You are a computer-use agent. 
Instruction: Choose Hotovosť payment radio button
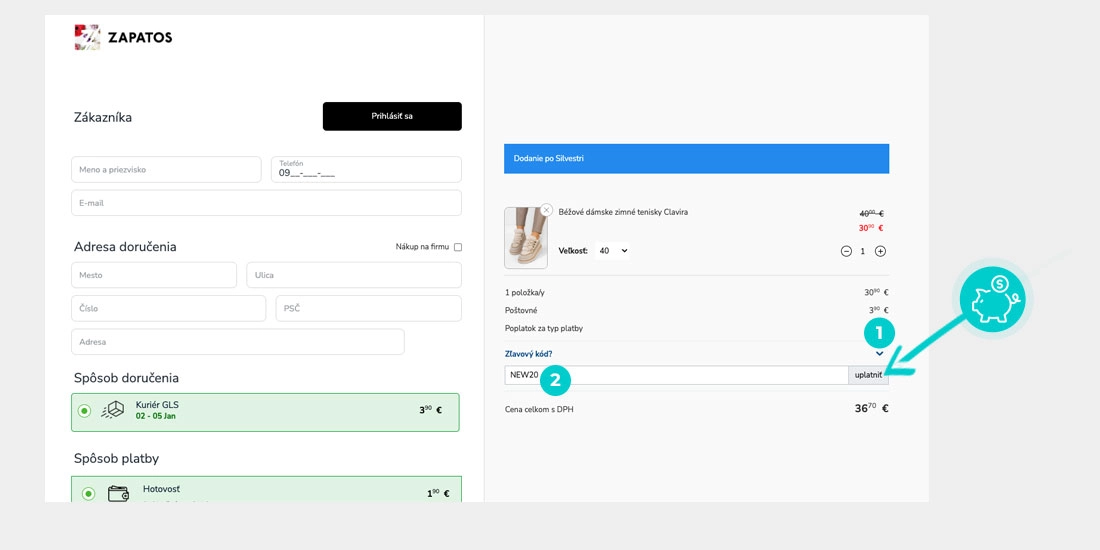tap(88, 494)
